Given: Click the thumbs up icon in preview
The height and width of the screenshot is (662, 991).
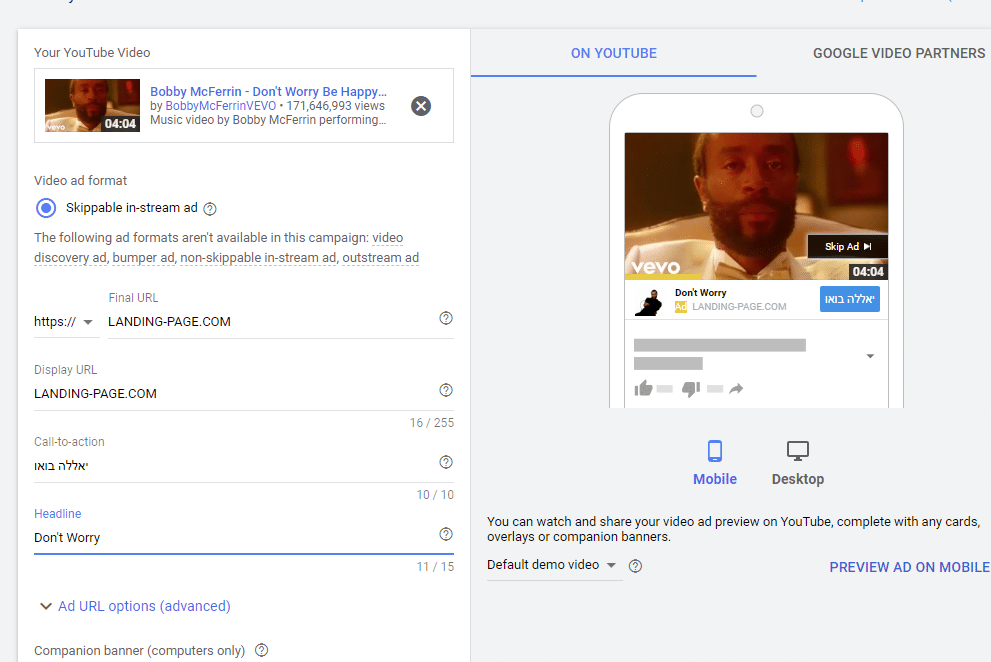Looking at the screenshot, I should coord(643,388).
